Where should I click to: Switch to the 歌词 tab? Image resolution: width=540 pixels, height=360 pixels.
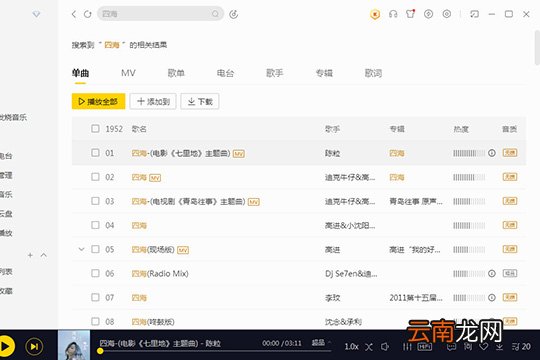(x=373, y=73)
